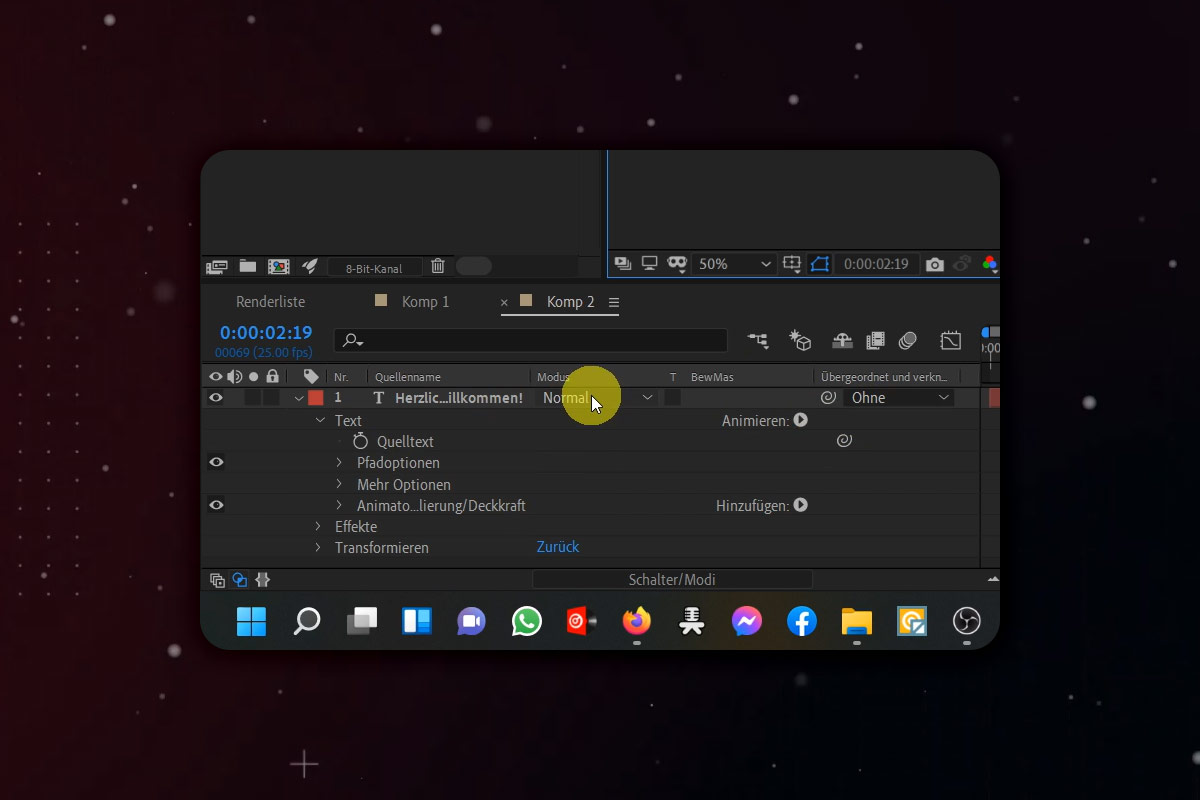
Task: Open project settings rocket icon
Action: 310,266
